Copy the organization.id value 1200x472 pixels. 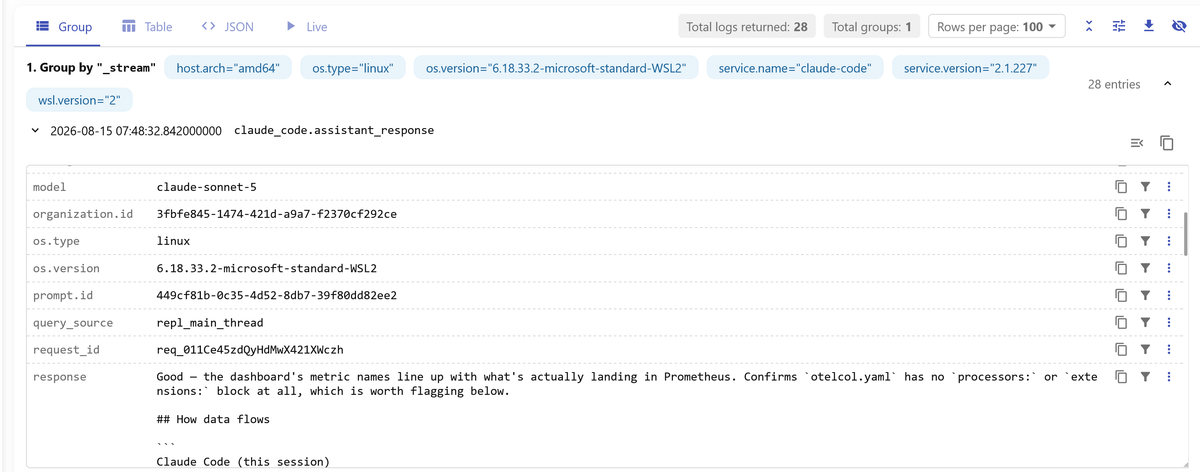point(1121,214)
